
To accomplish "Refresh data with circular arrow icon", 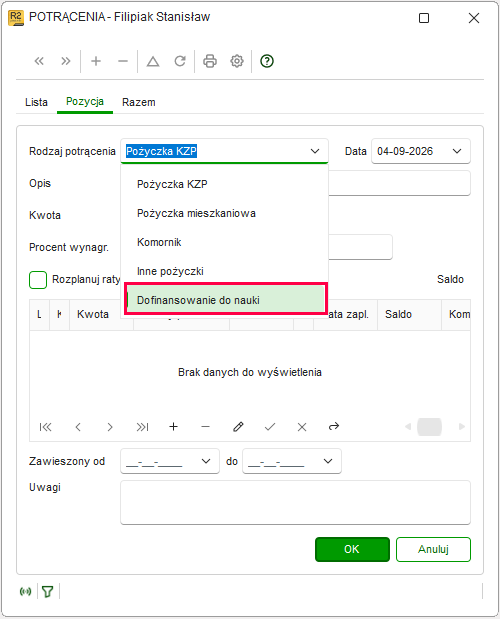I will coord(180,61).
